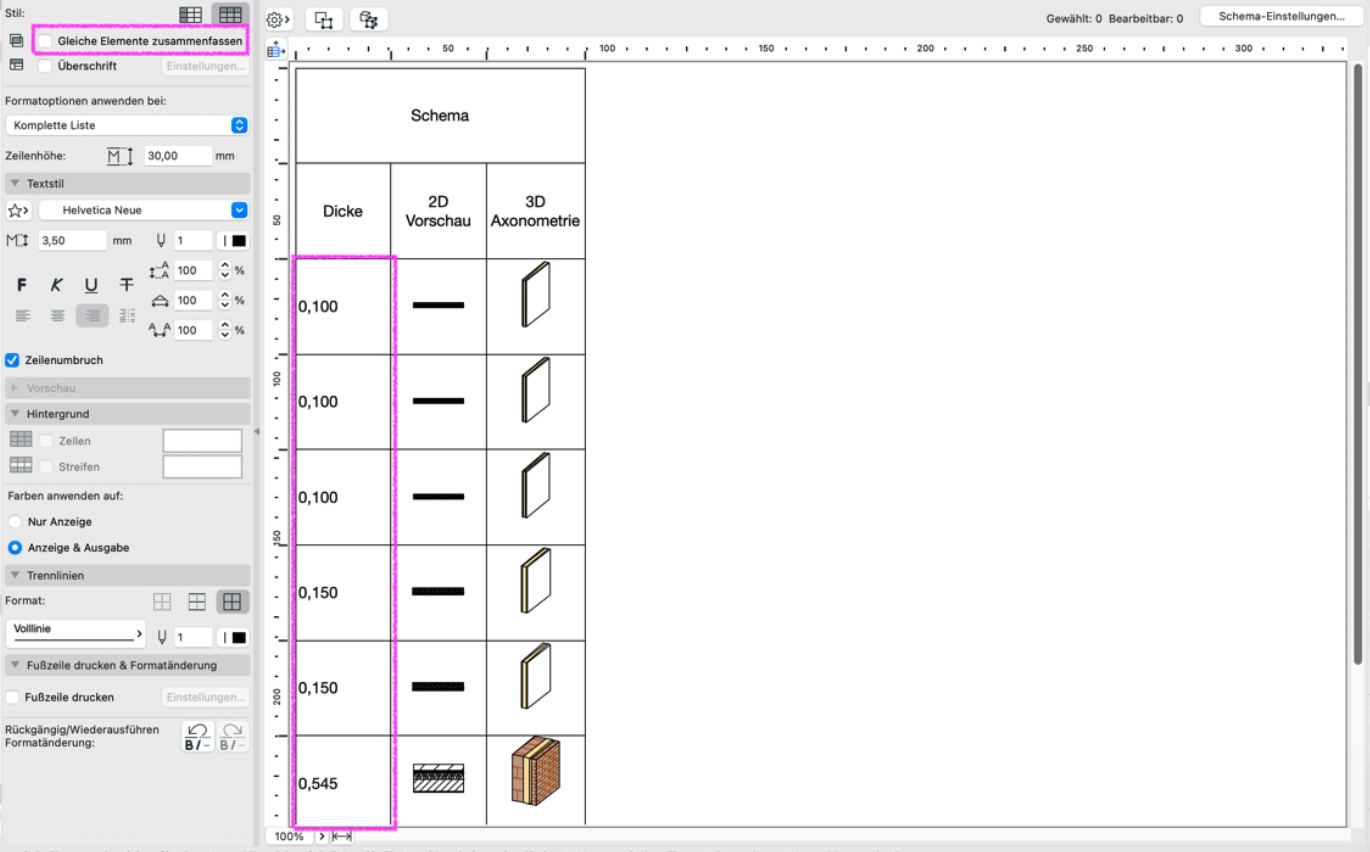
Task: Open the Helvetica Neue font dropdown
Action: pyautogui.click(x=143, y=210)
